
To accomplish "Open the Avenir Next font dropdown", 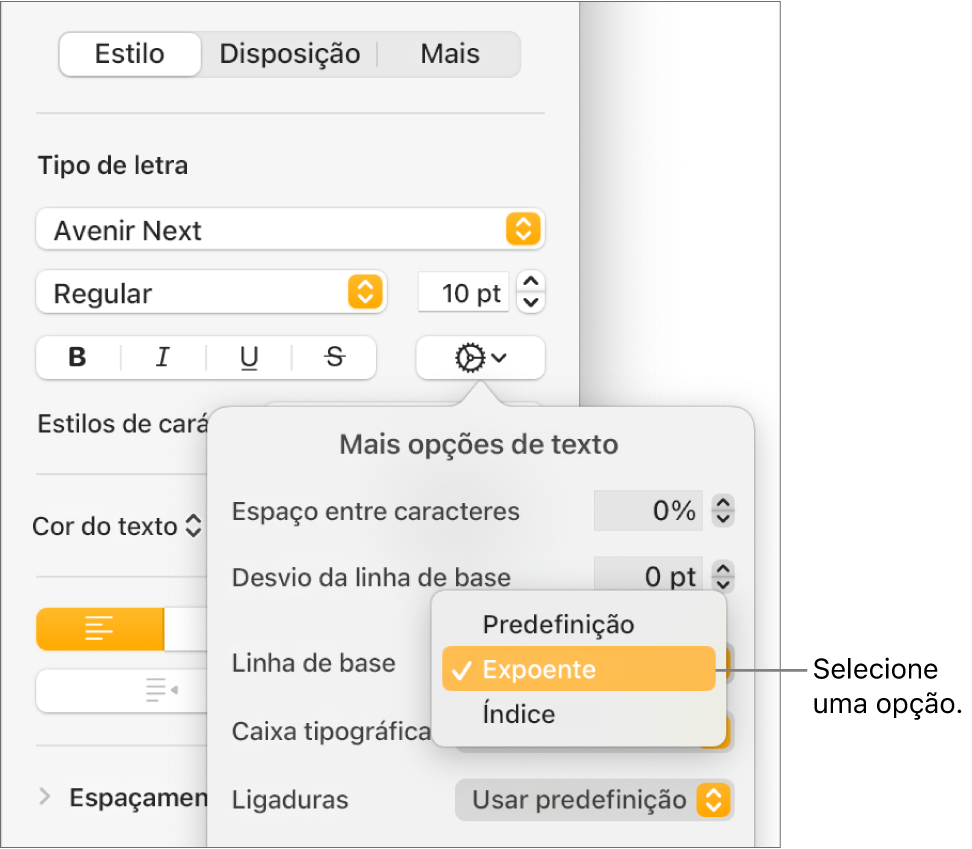I will point(290,231).
